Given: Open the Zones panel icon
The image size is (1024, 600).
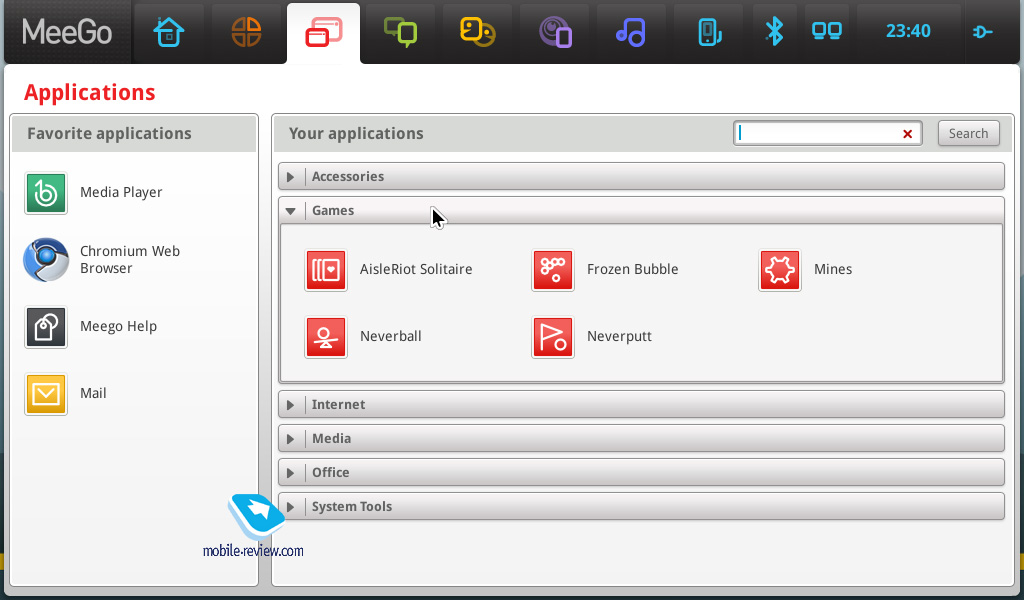Looking at the screenshot, I should [246, 31].
